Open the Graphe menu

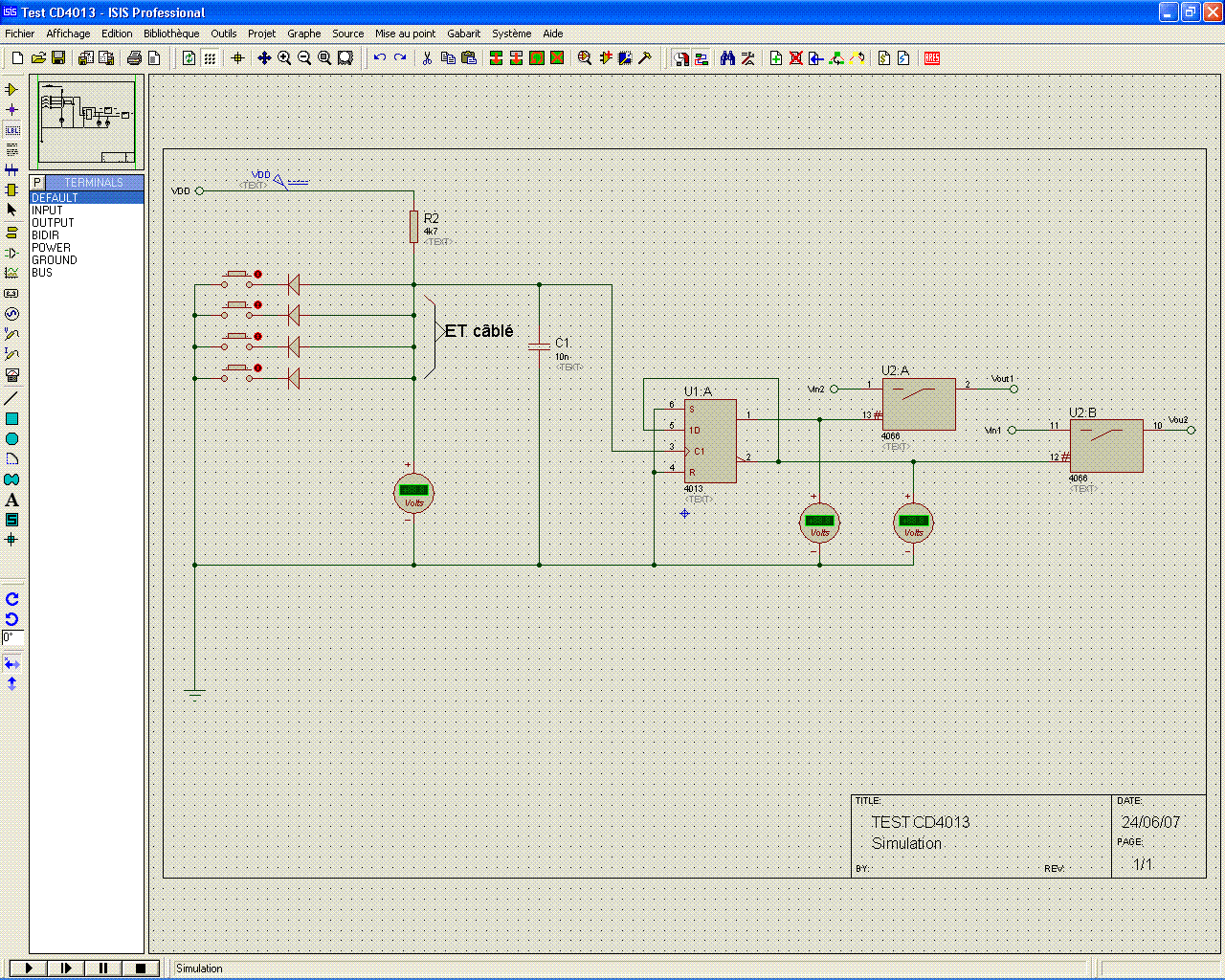pos(303,33)
